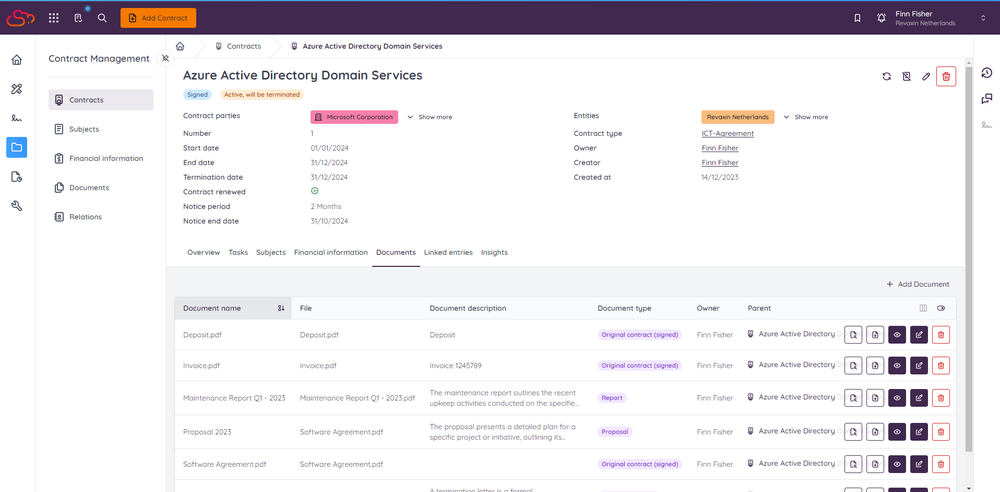Screen dimensions: 1000x492
Task: Open Subjects in Contract Management menu
Action: (x=101, y=129)
